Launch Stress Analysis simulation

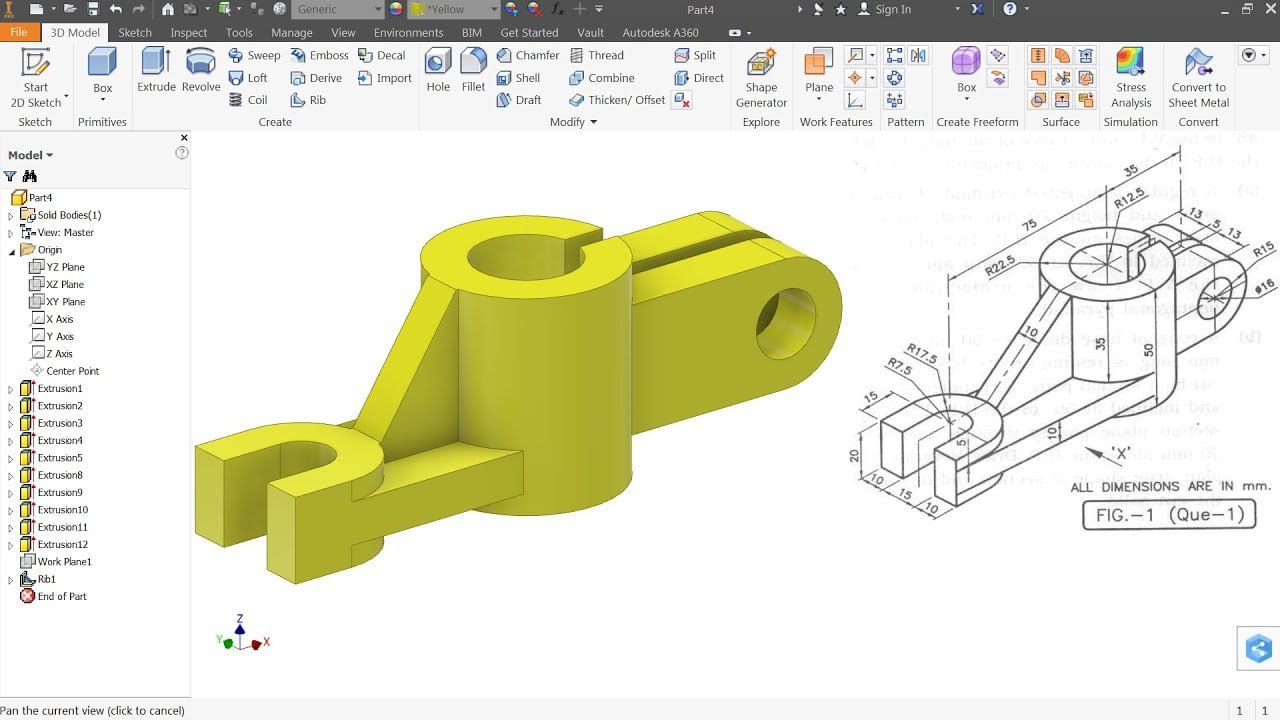pyautogui.click(x=1130, y=78)
